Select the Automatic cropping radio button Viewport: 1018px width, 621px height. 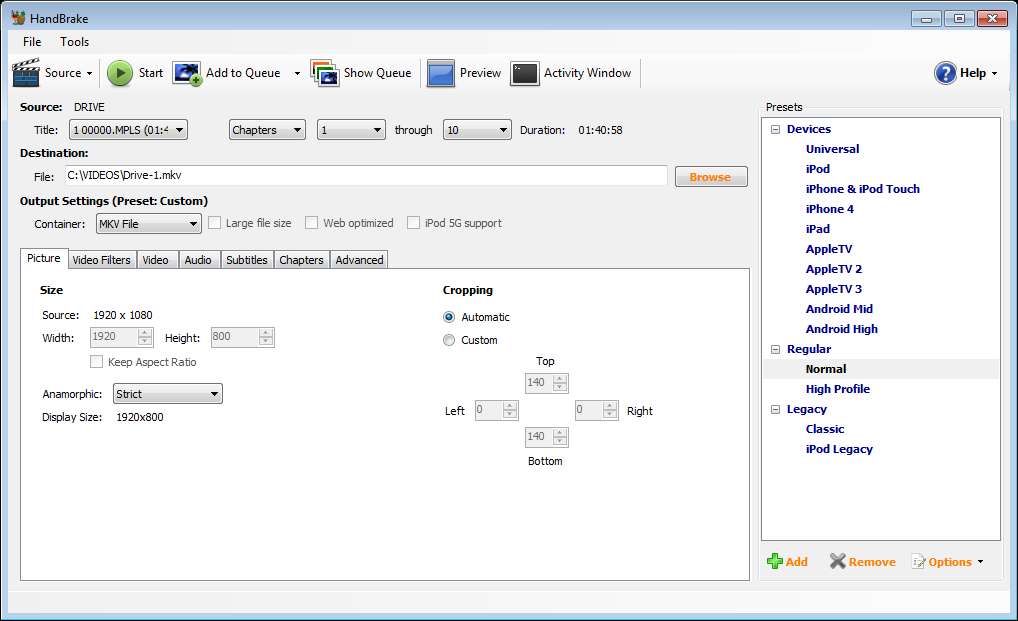pyautogui.click(x=449, y=317)
